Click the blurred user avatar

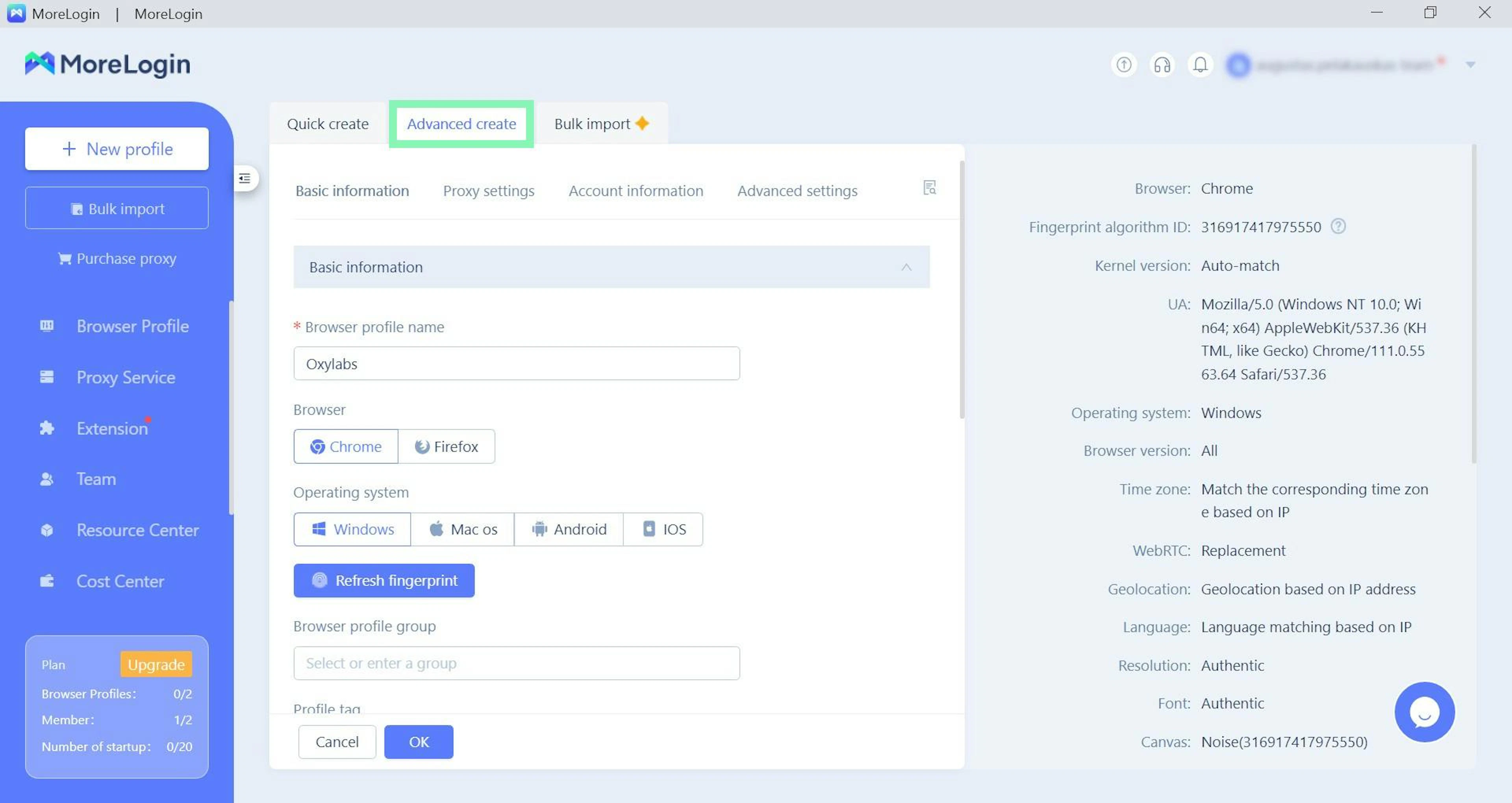click(1238, 65)
